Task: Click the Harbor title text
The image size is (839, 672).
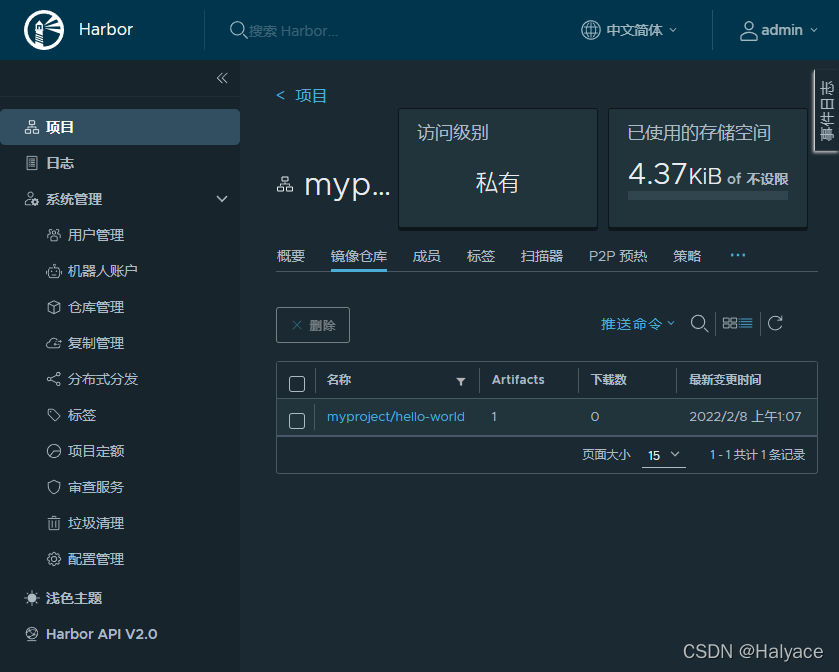Action: tap(105, 29)
